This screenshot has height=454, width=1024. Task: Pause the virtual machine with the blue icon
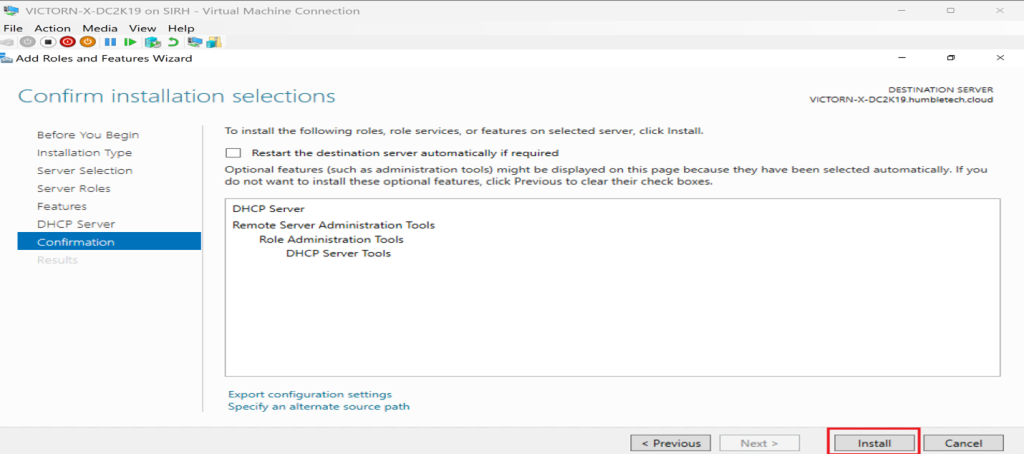pos(111,42)
